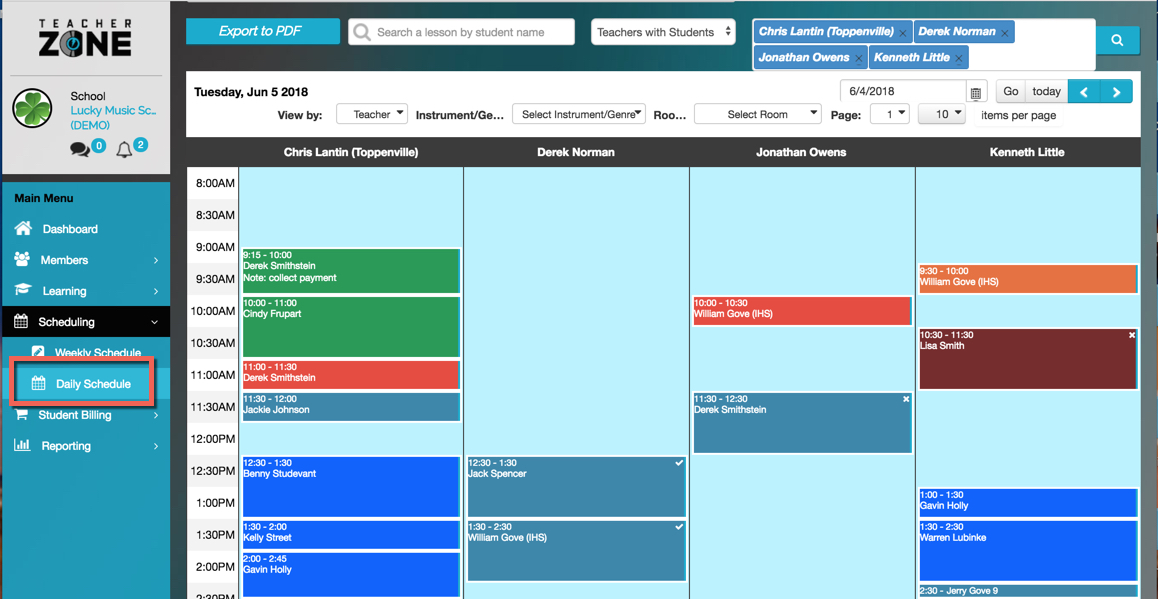1158x599 pixels.
Task: Click the Members people icon
Action: coord(22,259)
